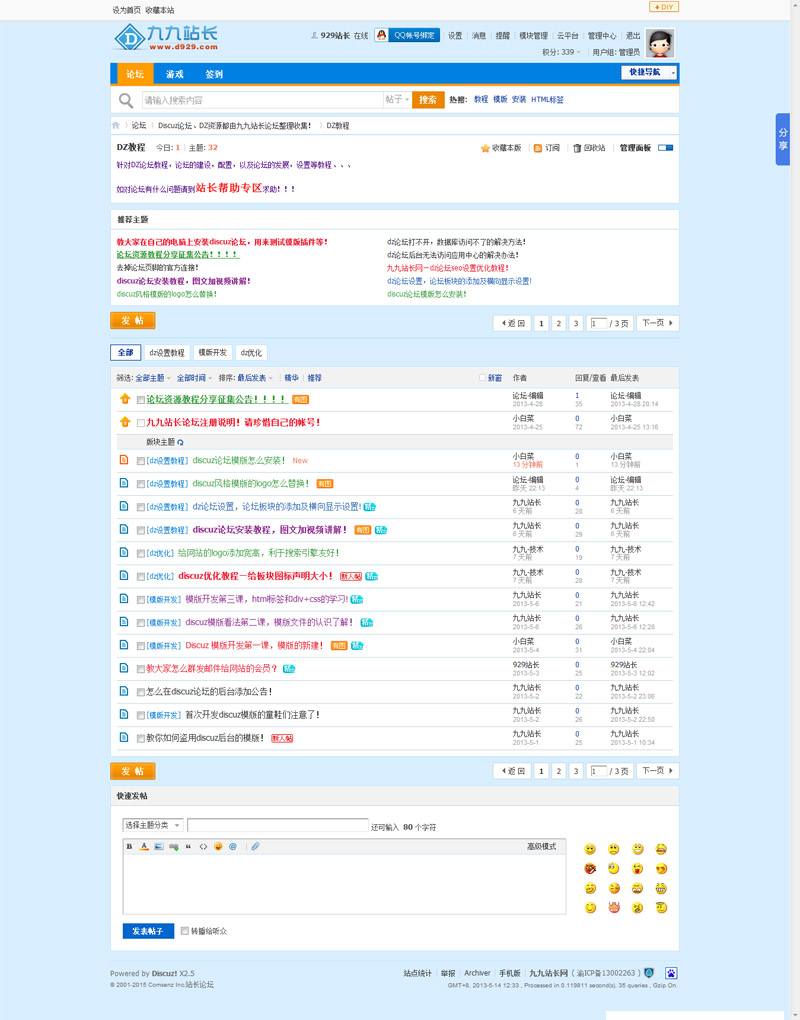Open the user avatar thumbnail
Screen dimensions: 800x1020
660,44
